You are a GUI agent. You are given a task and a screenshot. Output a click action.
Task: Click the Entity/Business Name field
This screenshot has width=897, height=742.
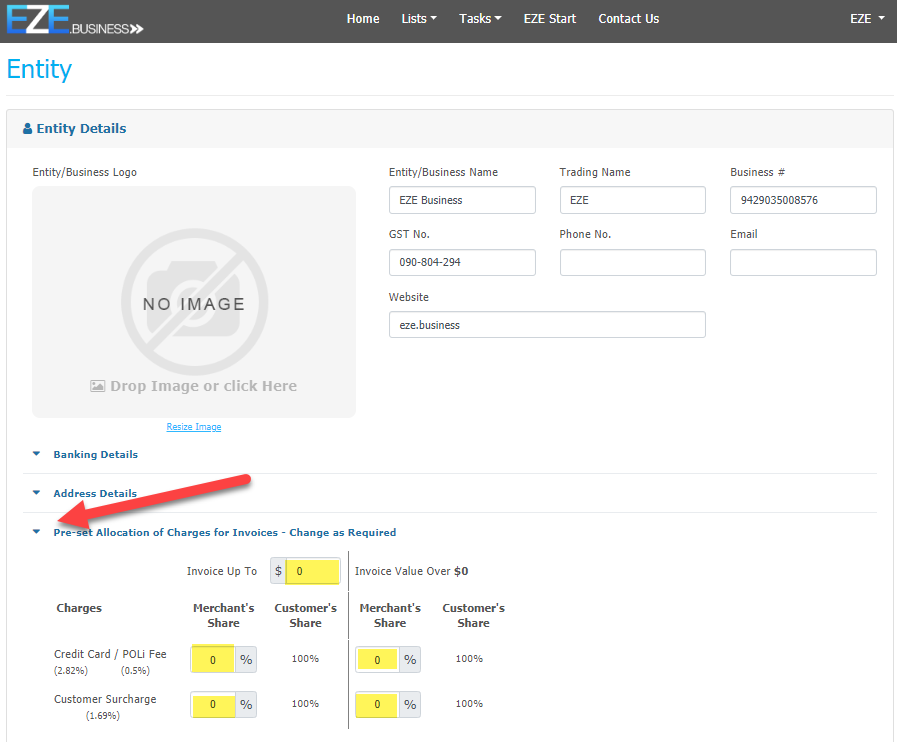462,200
